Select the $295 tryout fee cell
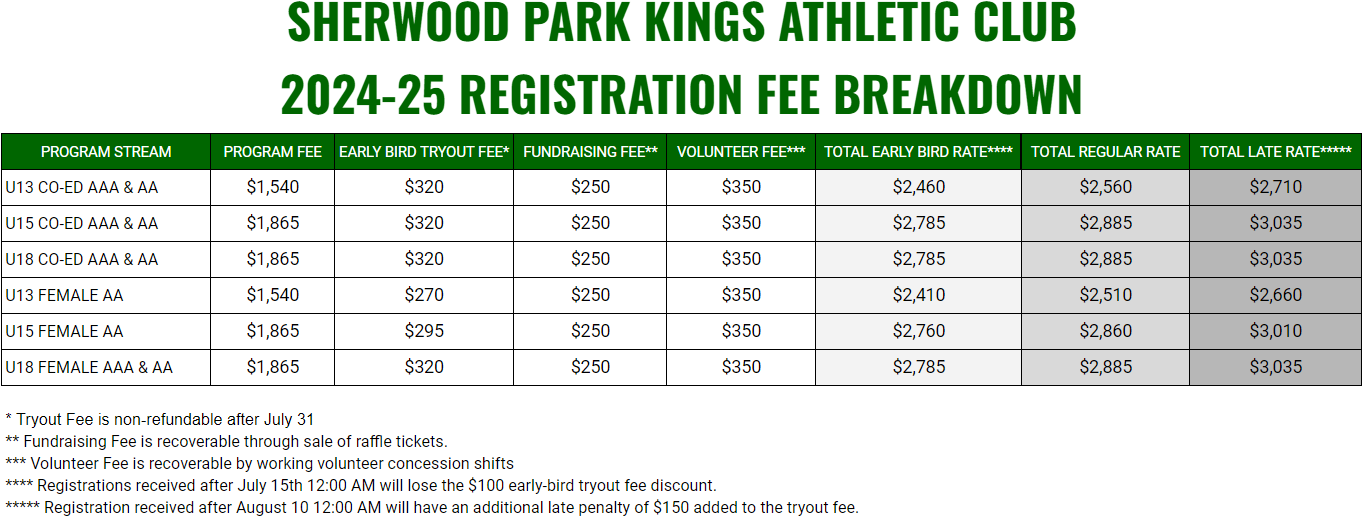Screen dimensions: 1364x519 tap(424, 331)
